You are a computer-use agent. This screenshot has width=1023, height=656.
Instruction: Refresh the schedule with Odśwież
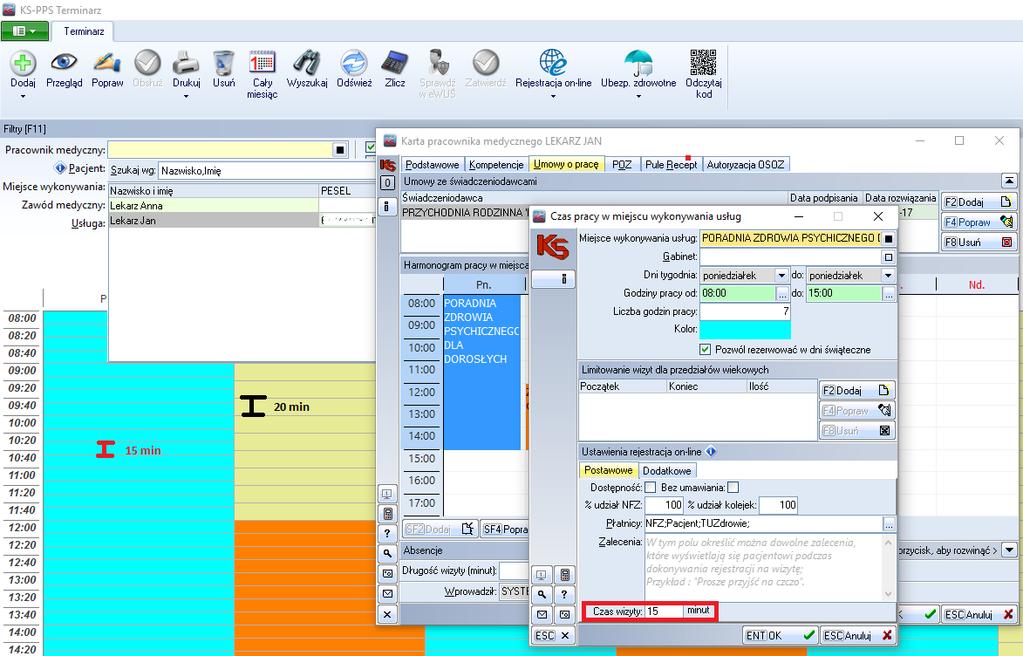[354, 63]
